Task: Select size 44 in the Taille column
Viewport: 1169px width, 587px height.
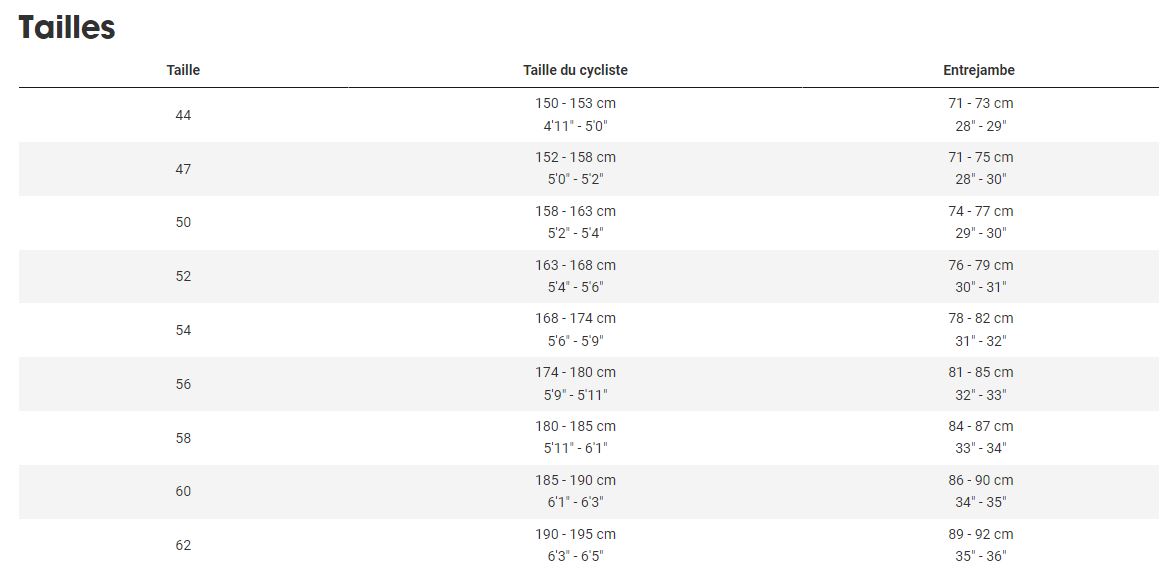Action: point(183,115)
